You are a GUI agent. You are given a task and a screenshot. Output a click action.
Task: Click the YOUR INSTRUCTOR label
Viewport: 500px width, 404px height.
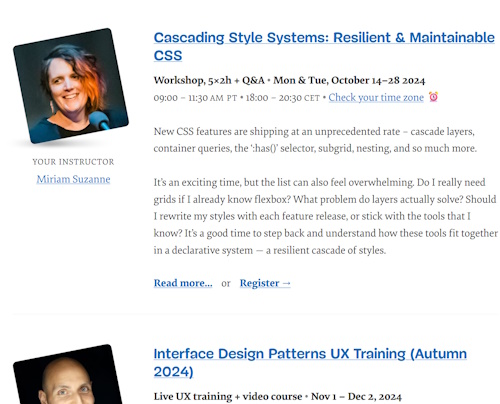click(x=73, y=162)
